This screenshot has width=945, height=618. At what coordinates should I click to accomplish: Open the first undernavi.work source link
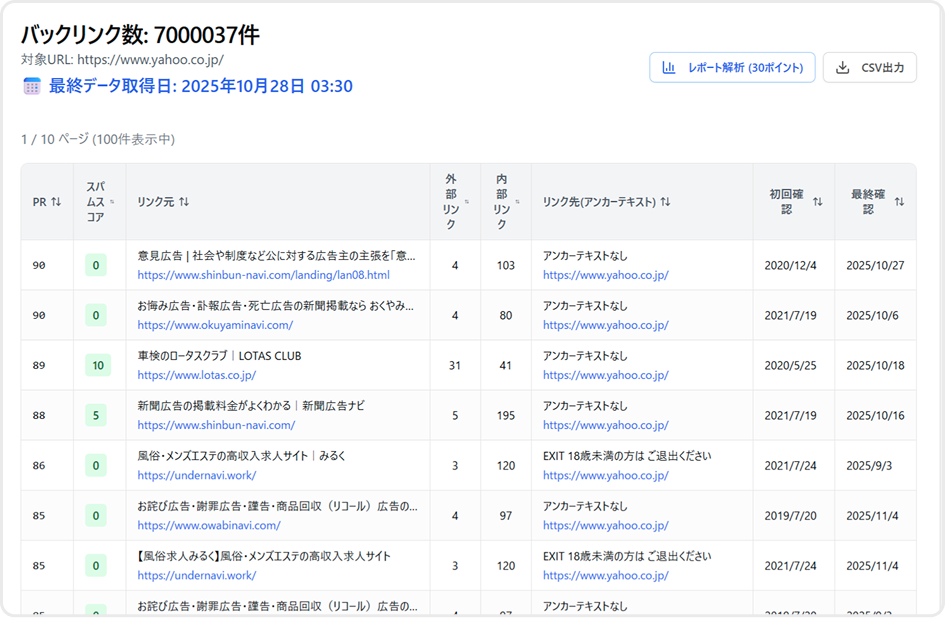(197, 475)
